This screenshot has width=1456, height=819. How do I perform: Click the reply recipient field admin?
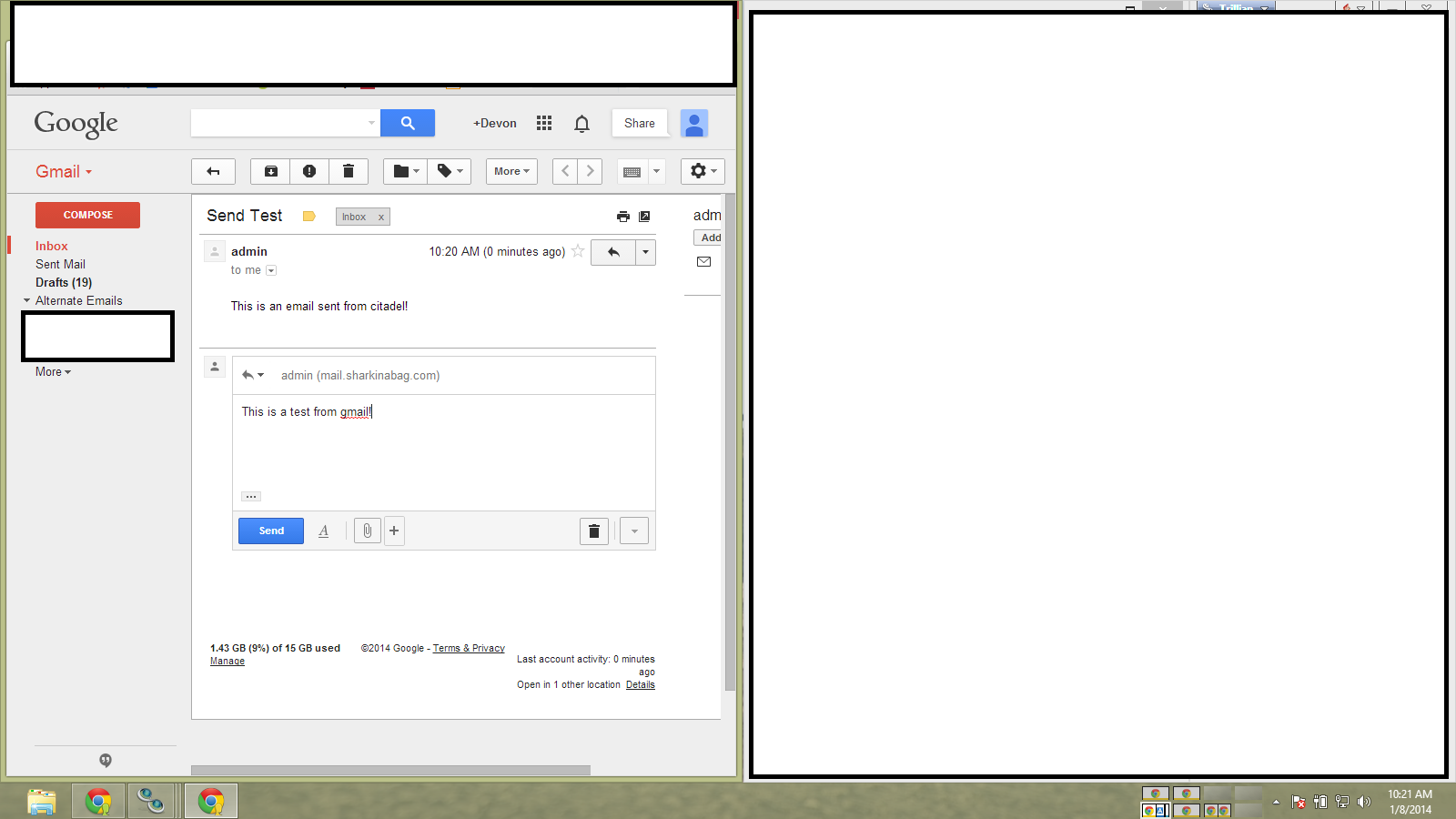360,375
